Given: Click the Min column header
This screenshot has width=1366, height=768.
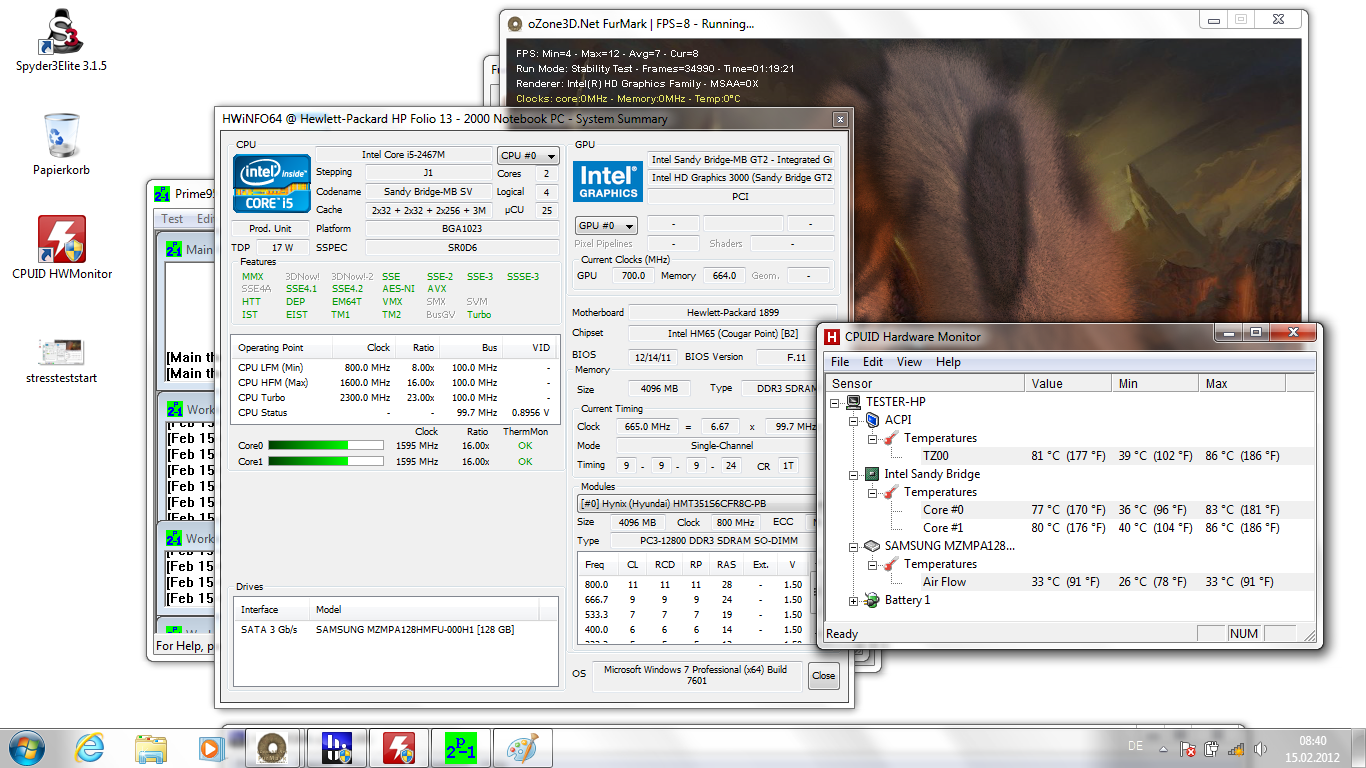Looking at the screenshot, I should 1155,383.
